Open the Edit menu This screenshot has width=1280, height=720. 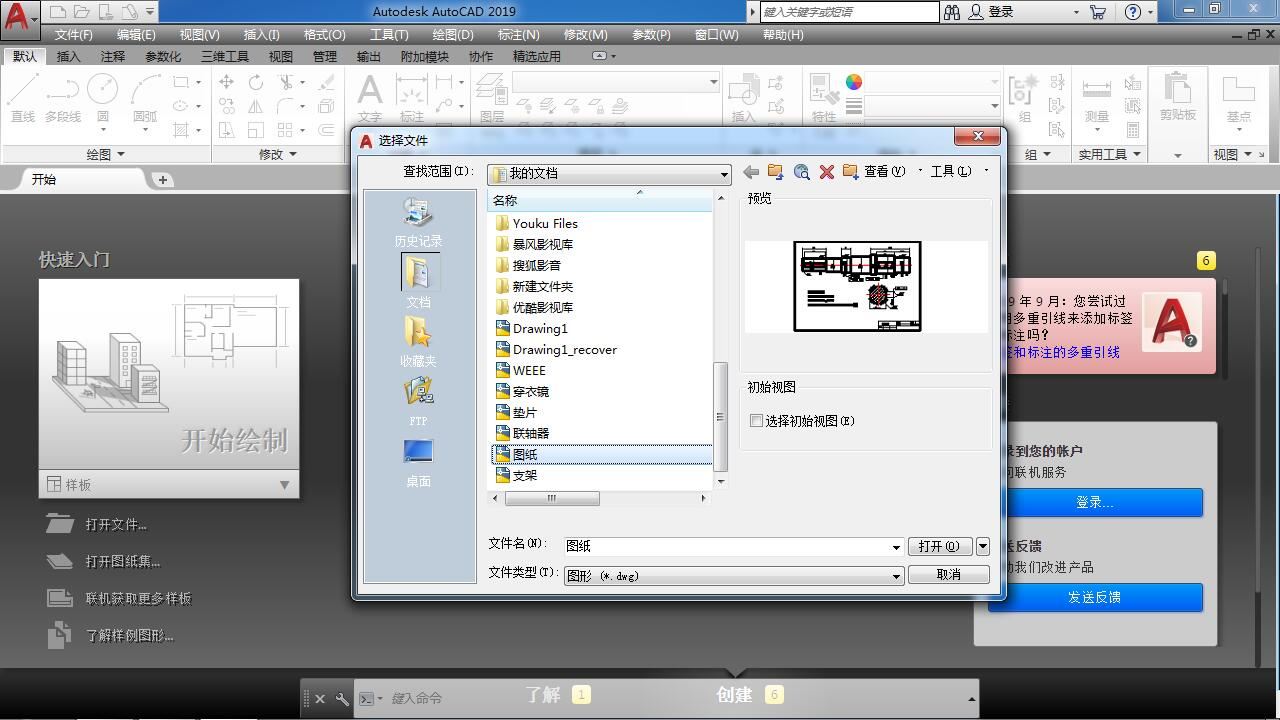(136, 34)
